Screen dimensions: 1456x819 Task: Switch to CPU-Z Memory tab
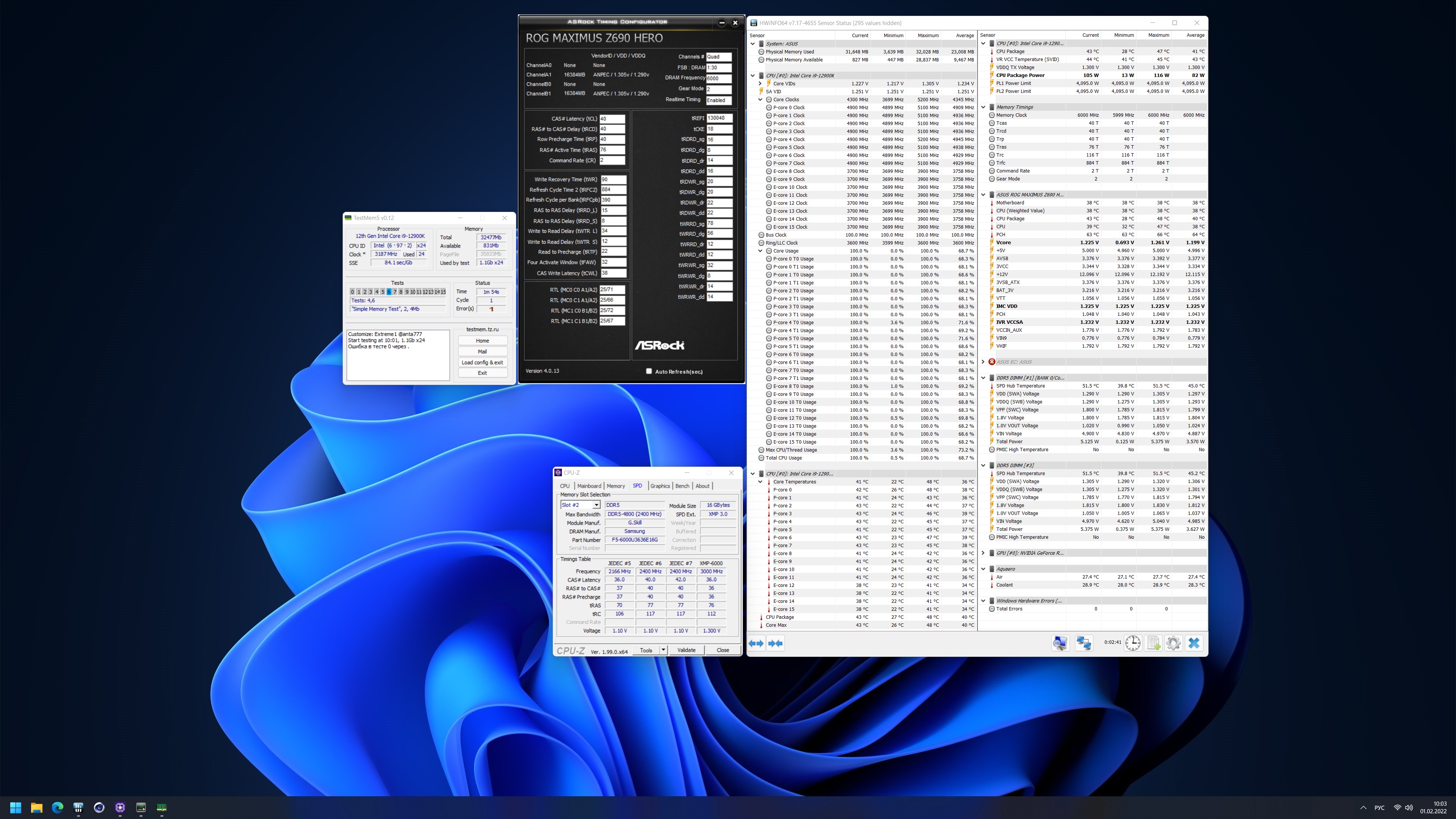coord(615,486)
